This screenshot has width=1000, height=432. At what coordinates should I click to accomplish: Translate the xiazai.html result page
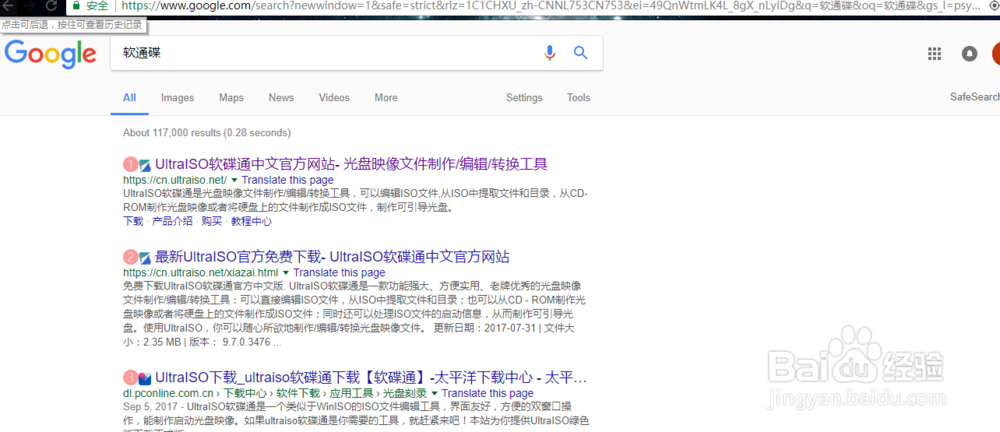coord(339,273)
